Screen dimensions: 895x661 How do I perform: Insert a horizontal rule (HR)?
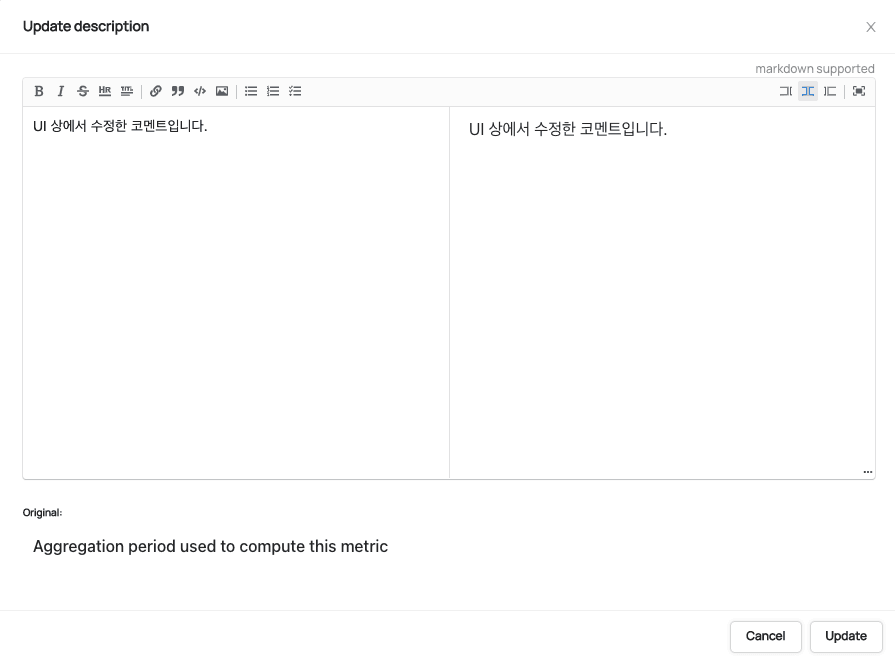105,91
